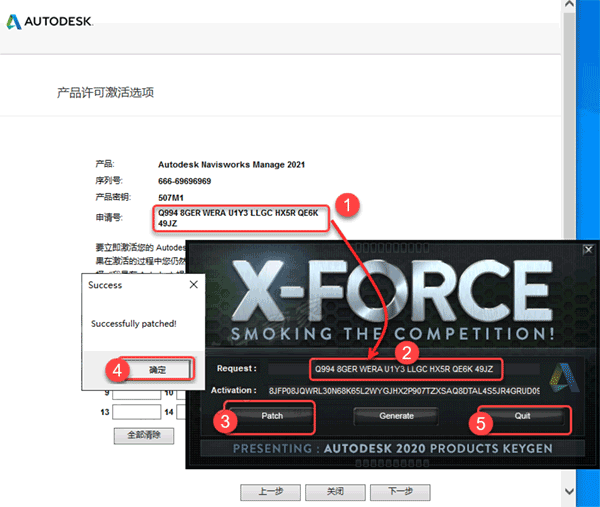The image size is (600, 507).
Task: Click the 上一步 button
Action: [x=271, y=492]
